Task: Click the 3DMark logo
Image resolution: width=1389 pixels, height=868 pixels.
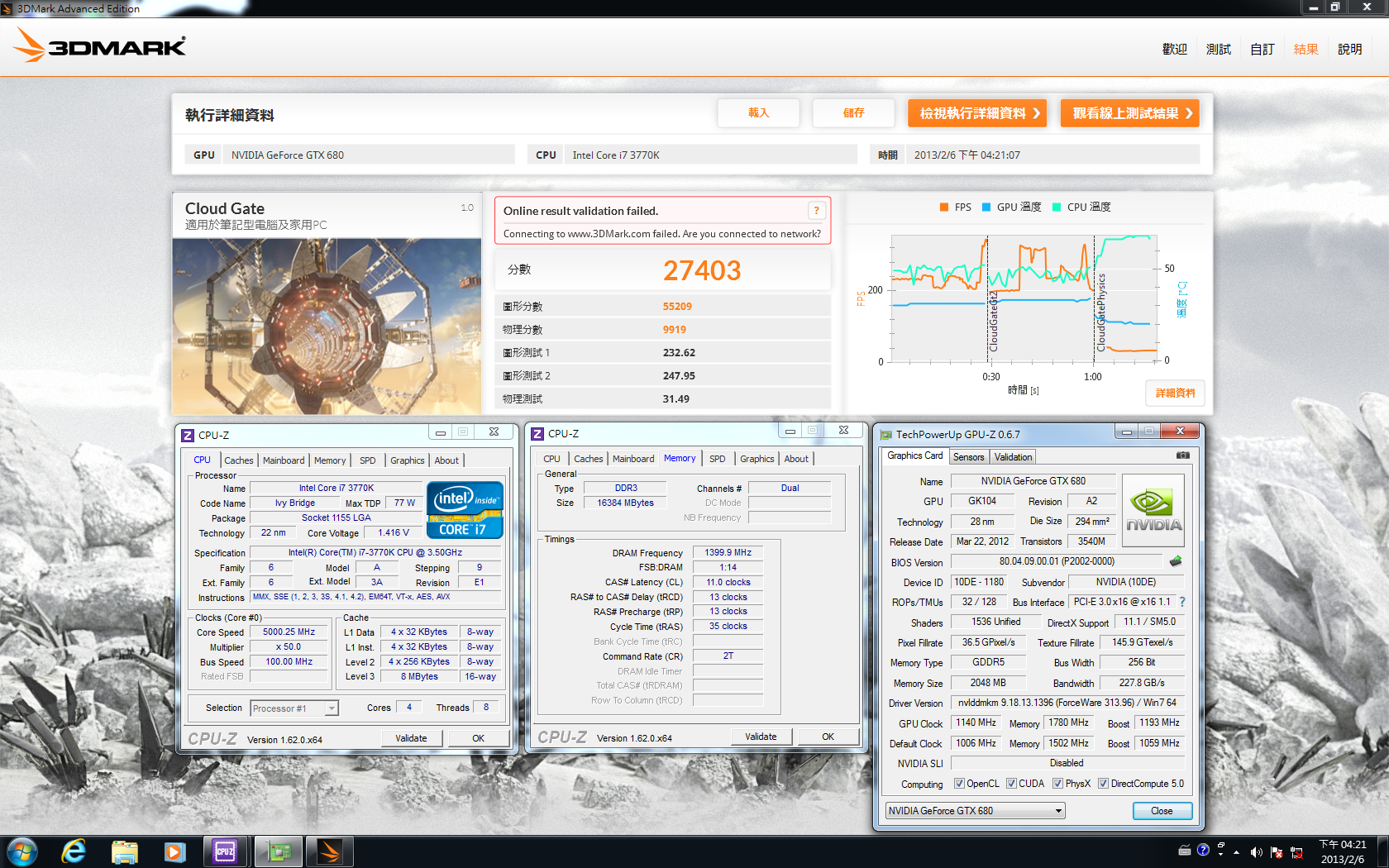Action: click(100, 45)
